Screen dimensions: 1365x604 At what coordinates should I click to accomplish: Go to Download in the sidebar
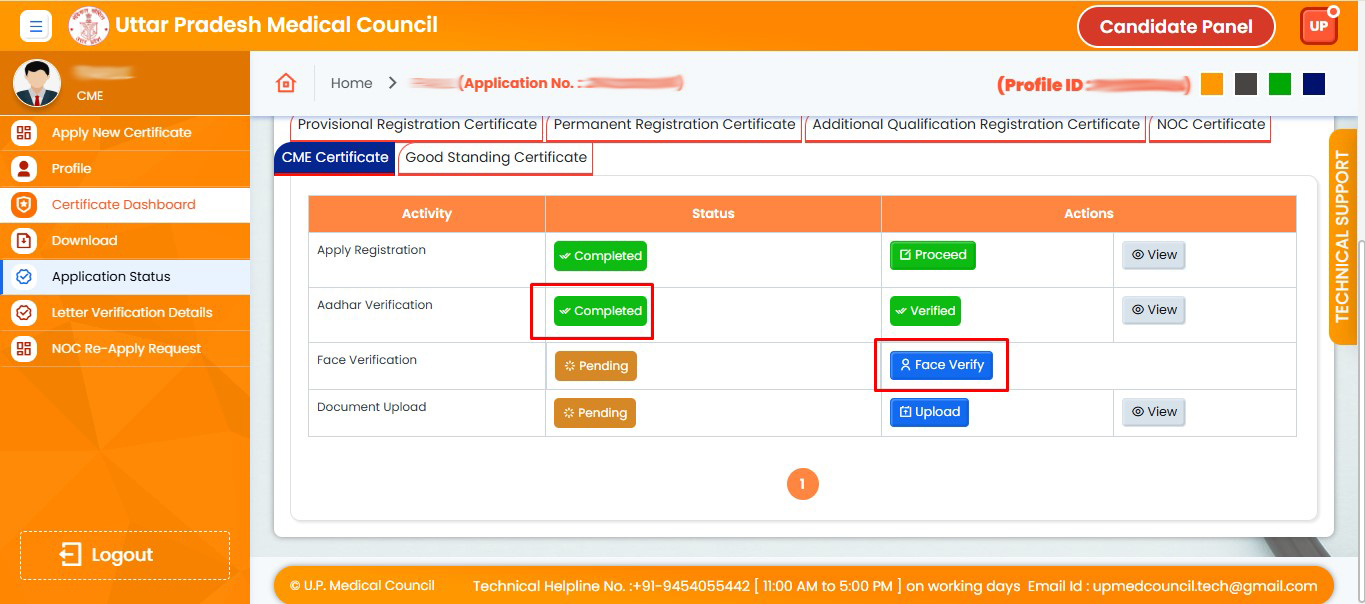pyautogui.click(x=84, y=240)
